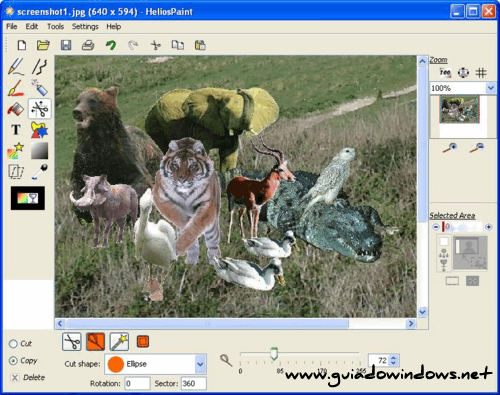Open the 100% zoom level dropdown
This screenshot has width=500, height=395.
click(490, 88)
